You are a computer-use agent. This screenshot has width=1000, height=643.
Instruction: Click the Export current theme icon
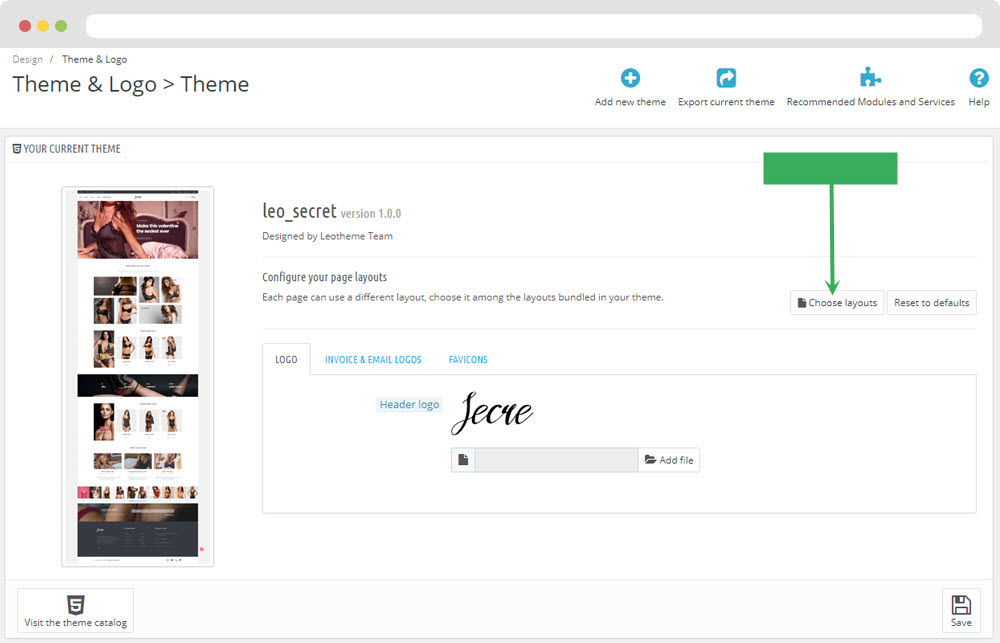point(726,78)
